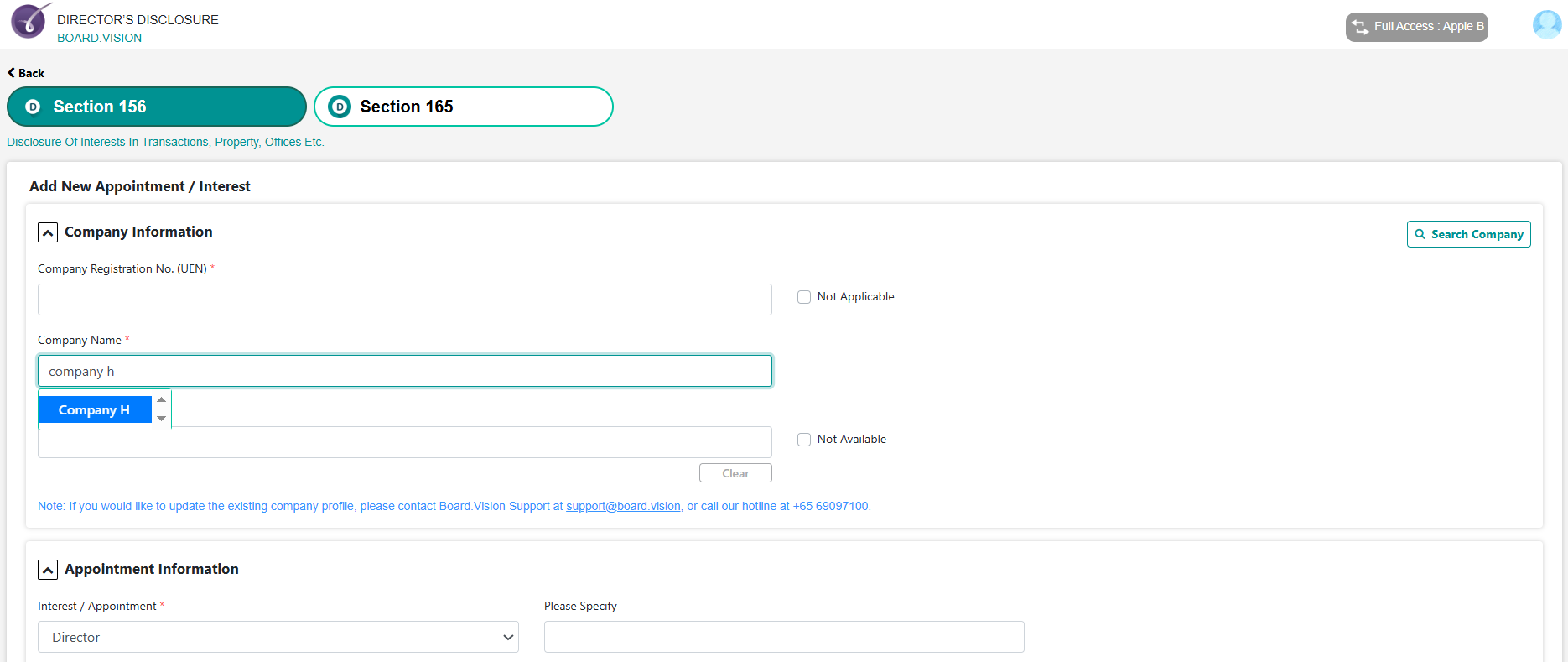Click the Section 156 circled D icon

tap(34, 107)
